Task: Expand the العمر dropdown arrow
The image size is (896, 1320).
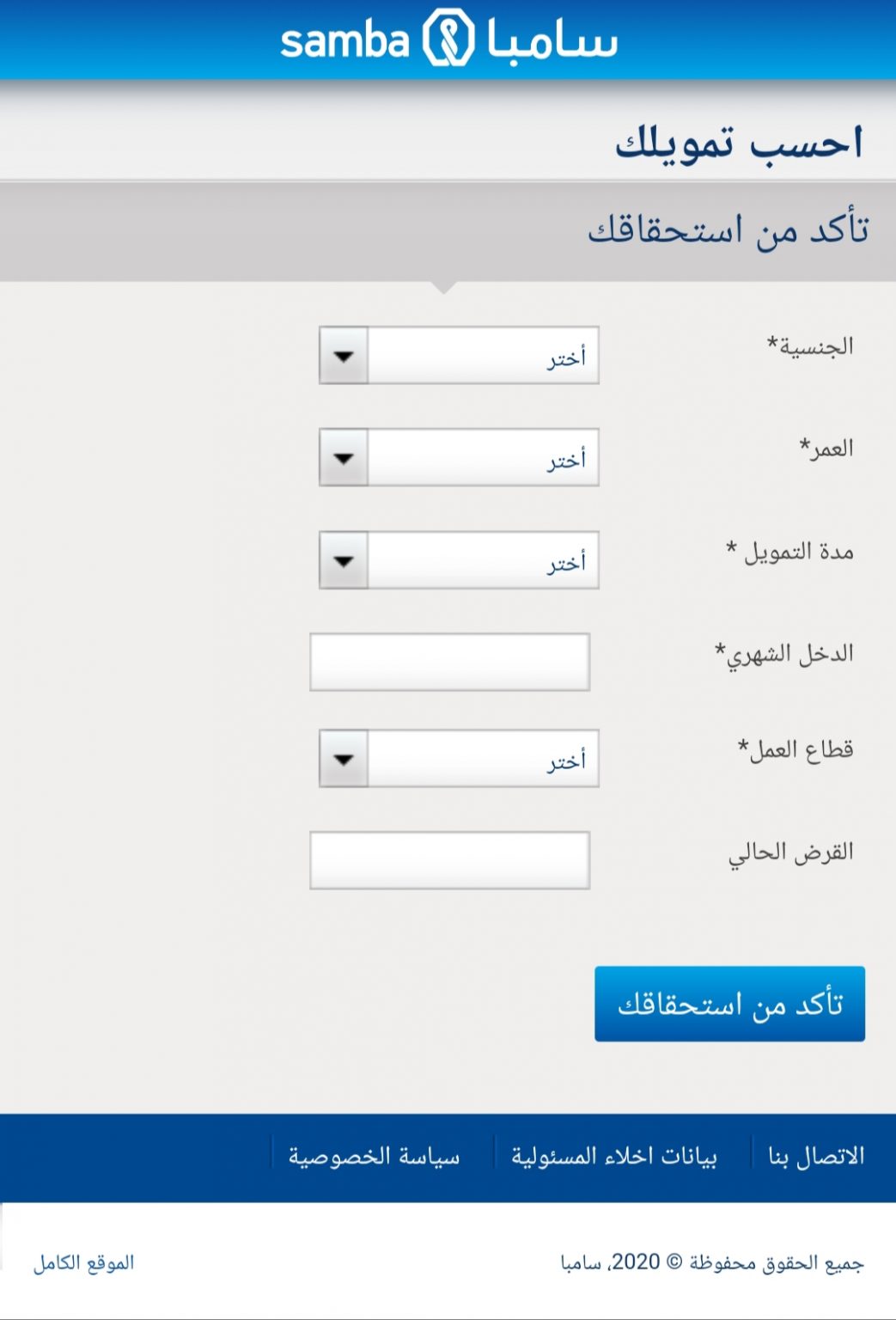Action: click(x=344, y=457)
